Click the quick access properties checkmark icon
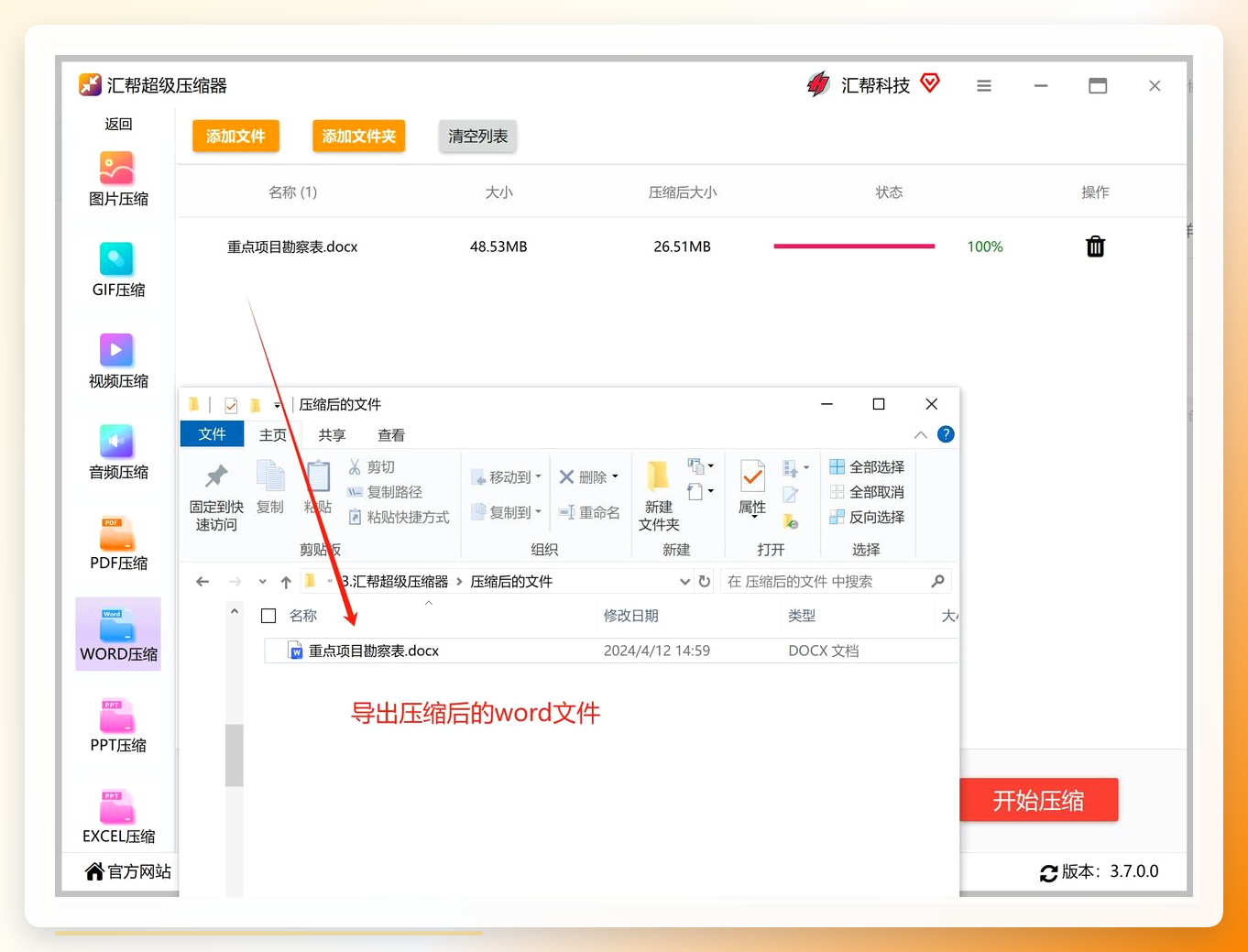 tap(231, 405)
